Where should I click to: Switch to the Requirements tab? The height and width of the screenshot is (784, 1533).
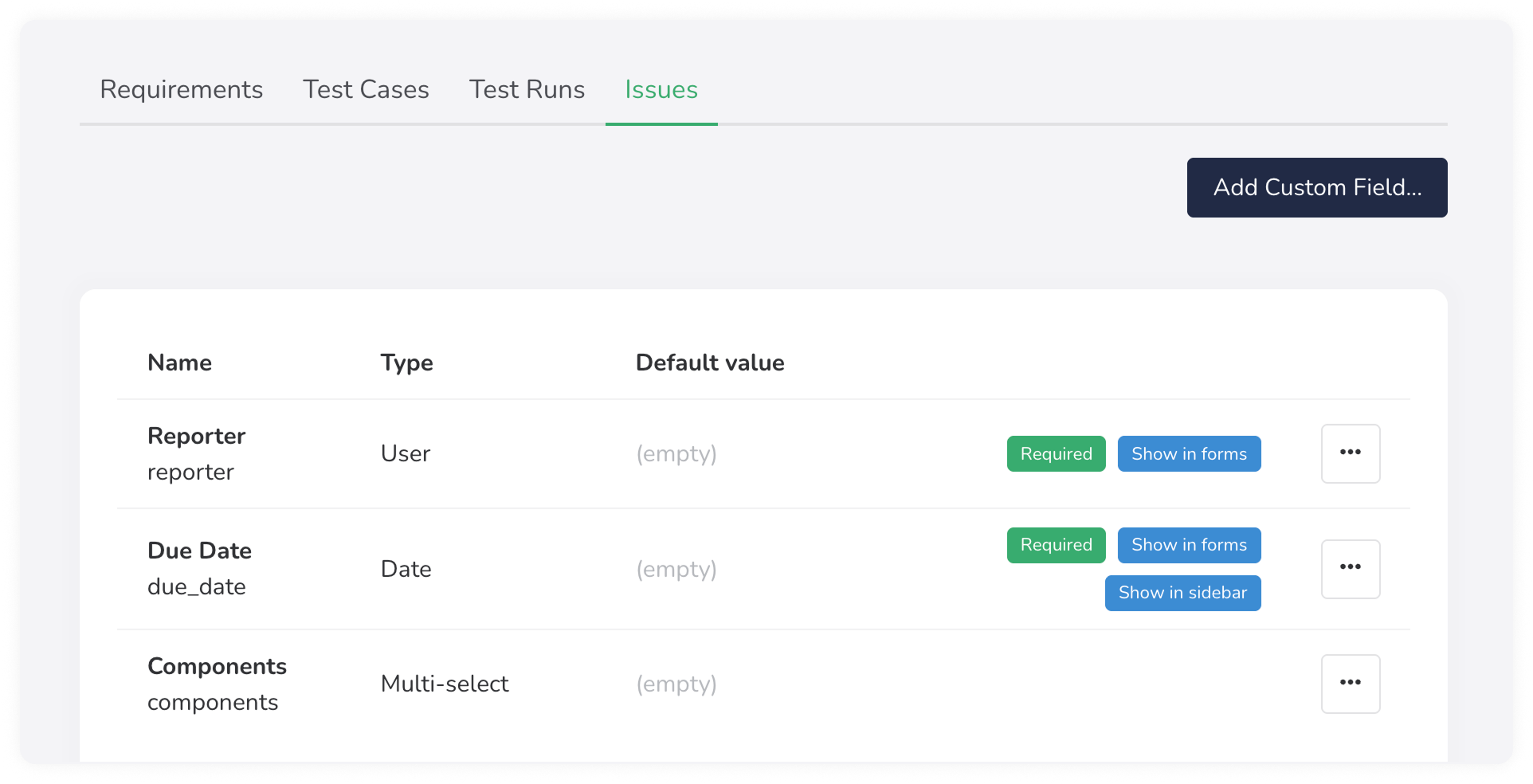(182, 89)
